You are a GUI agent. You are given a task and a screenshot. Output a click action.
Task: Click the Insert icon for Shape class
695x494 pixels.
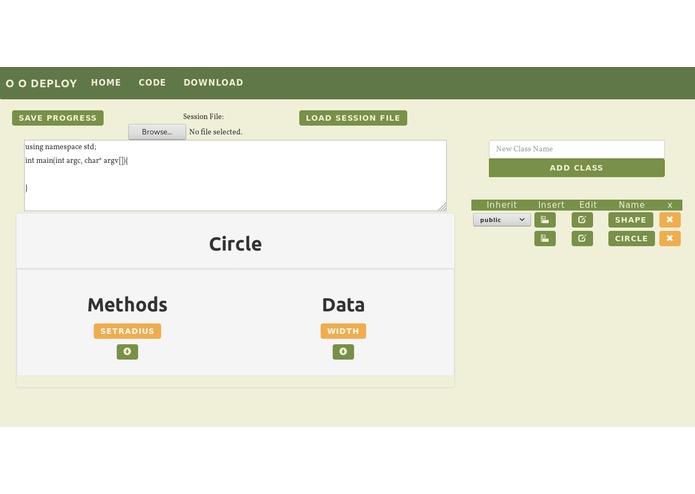(x=545, y=220)
